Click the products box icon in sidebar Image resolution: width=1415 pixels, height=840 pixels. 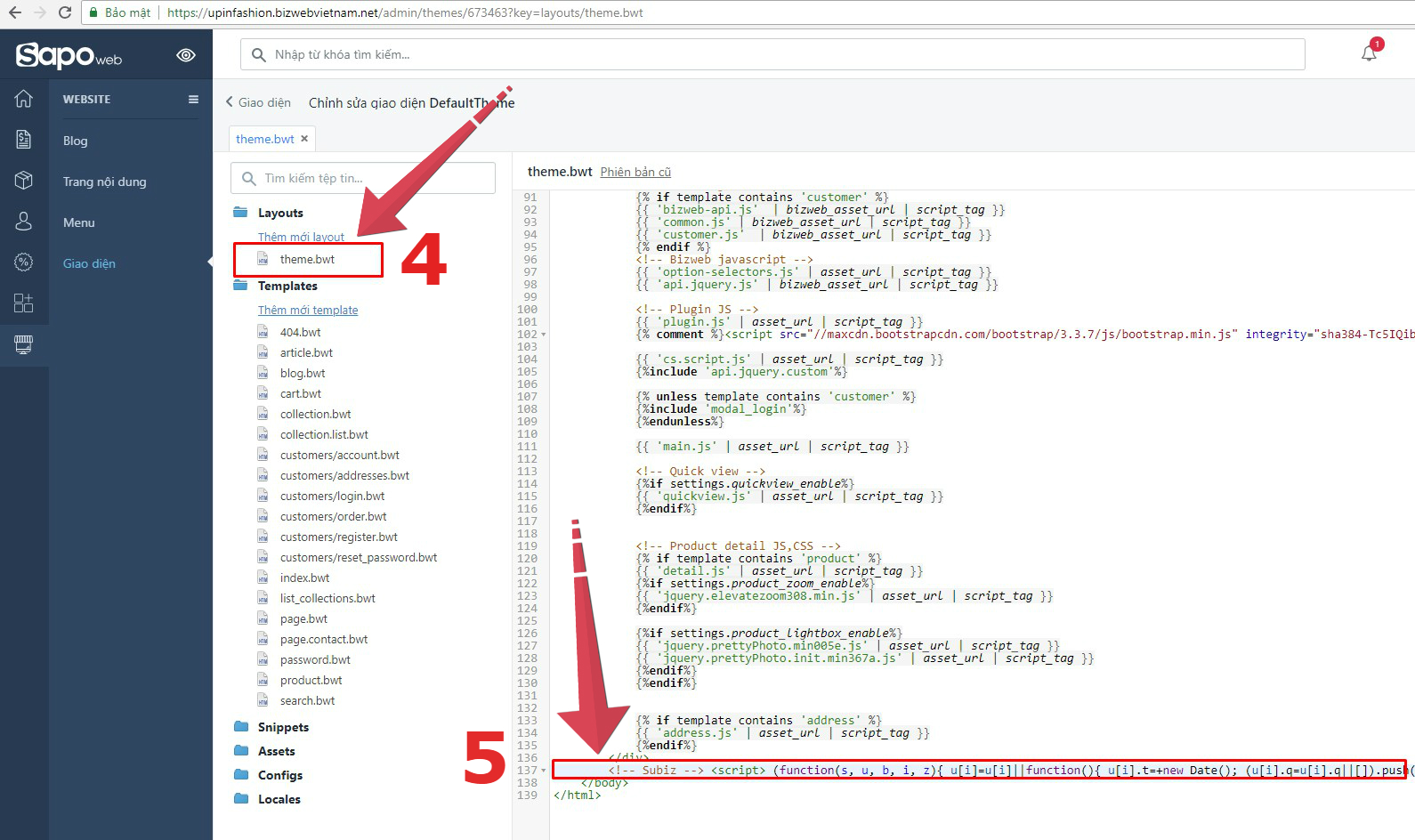24,181
